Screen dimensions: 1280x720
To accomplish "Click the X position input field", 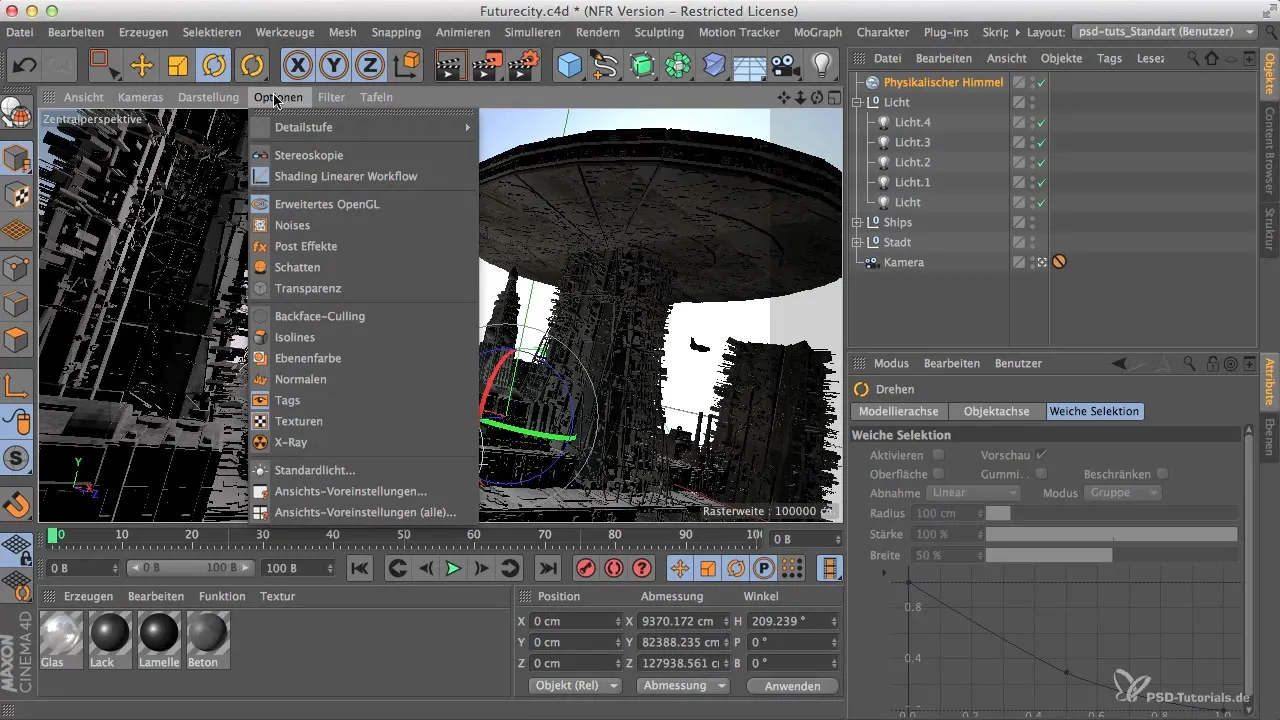I will pos(577,621).
